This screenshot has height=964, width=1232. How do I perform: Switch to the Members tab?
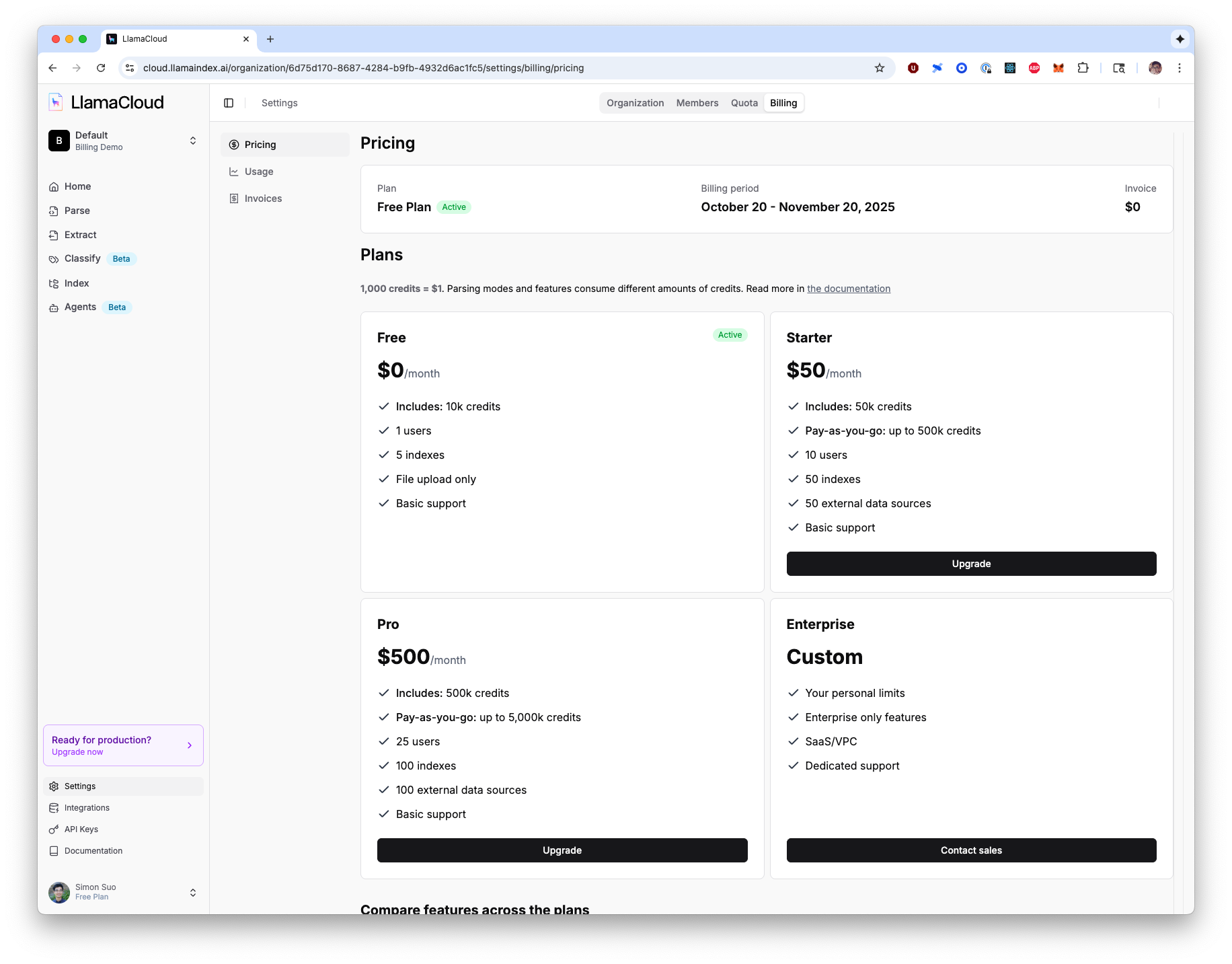pyautogui.click(x=697, y=103)
